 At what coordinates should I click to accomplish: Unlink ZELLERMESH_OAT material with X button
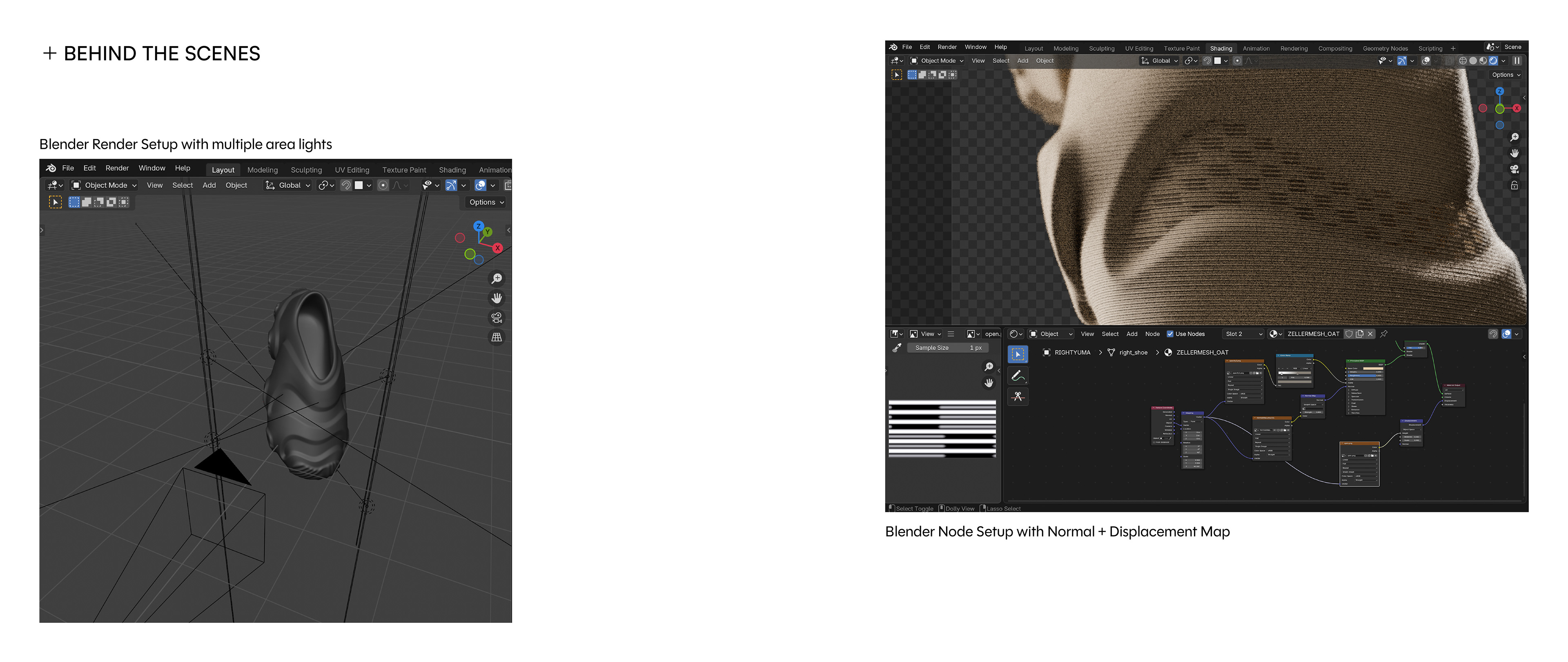[x=1370, y=334]
